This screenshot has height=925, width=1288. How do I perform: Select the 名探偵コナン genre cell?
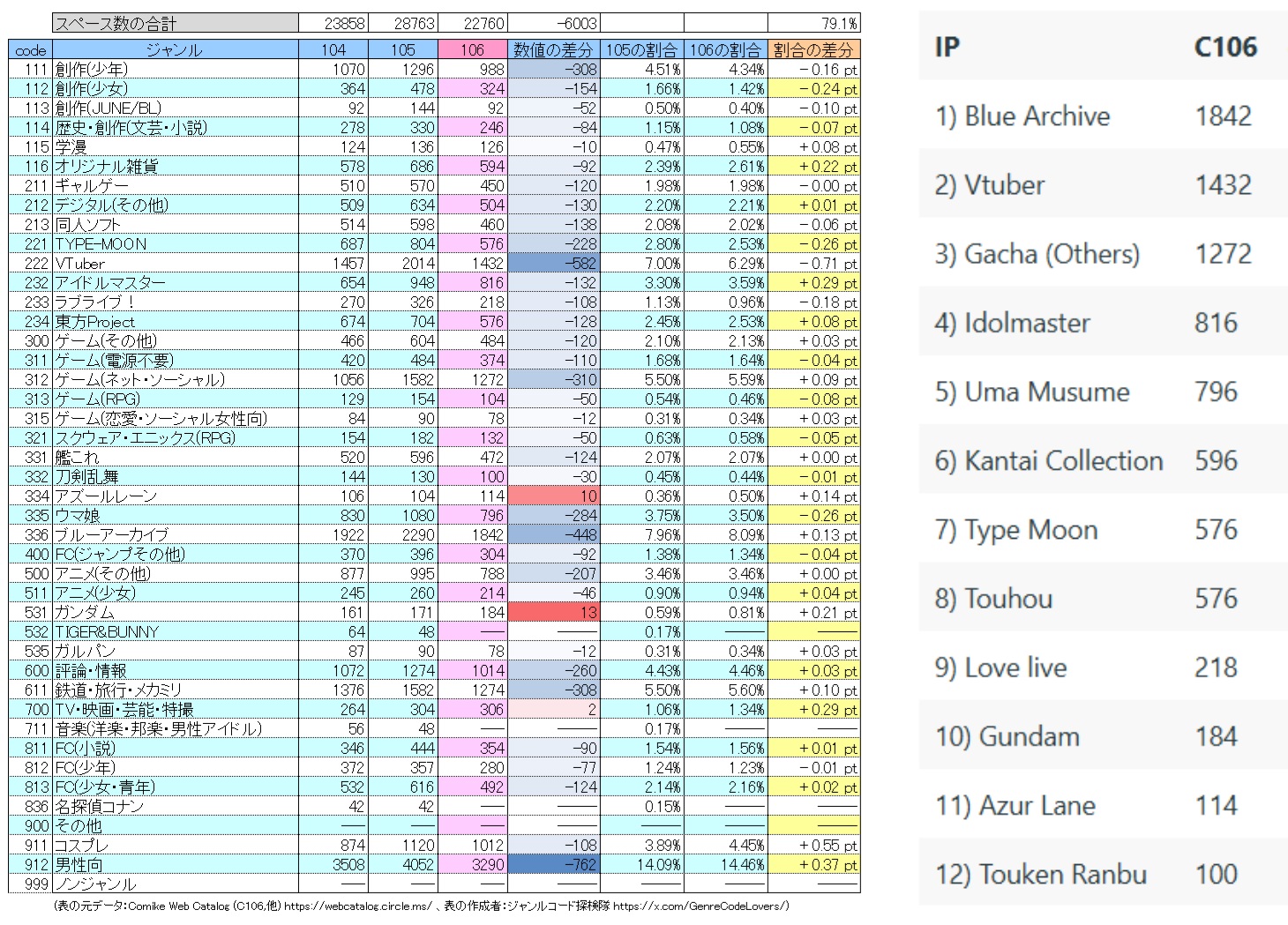pyautogui.click(x=175, y=806)
